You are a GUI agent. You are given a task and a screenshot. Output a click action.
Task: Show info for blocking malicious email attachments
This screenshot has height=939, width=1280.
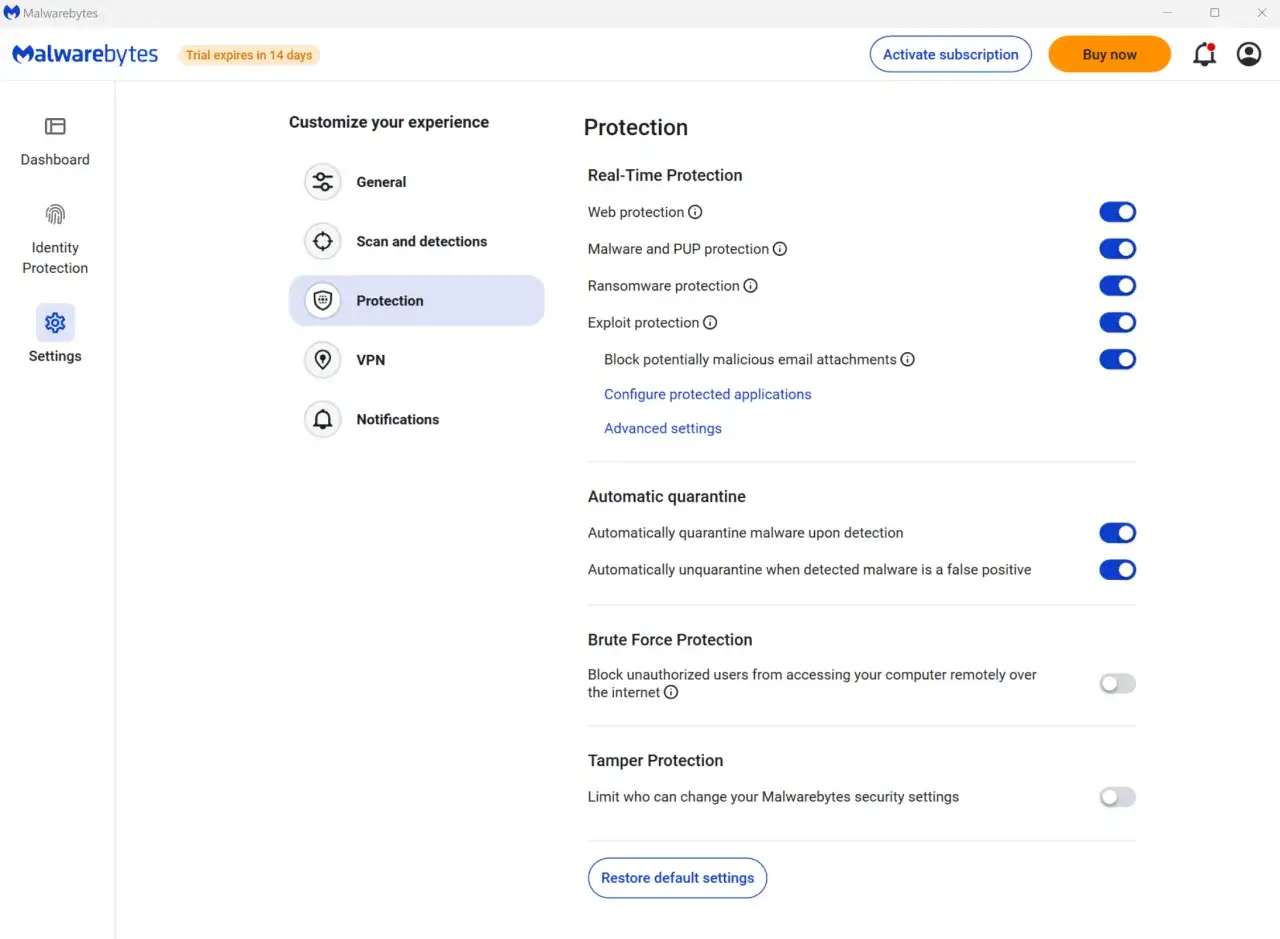908,359
